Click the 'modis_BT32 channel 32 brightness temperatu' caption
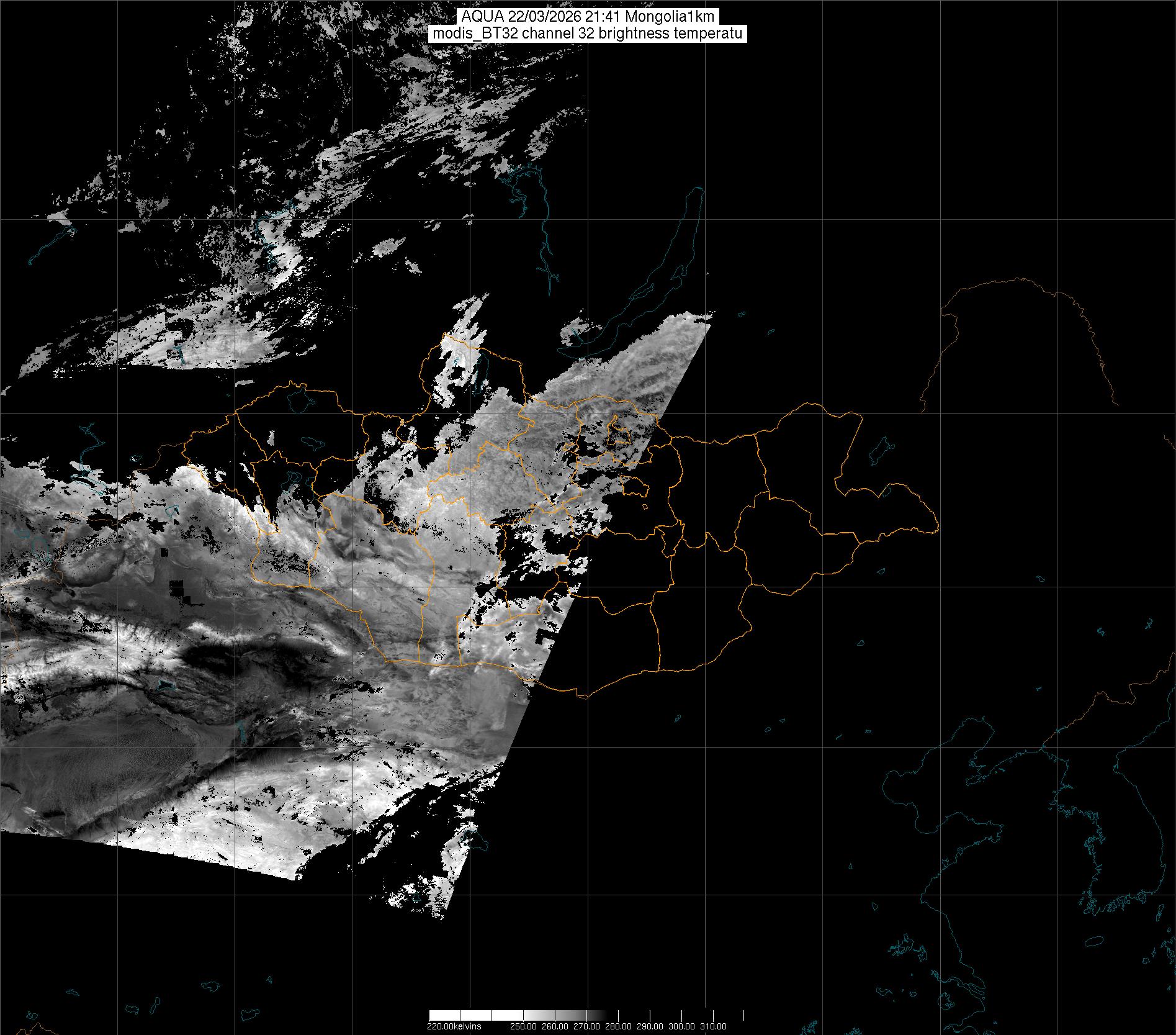 pyautogui.click(x=588, y=34)
